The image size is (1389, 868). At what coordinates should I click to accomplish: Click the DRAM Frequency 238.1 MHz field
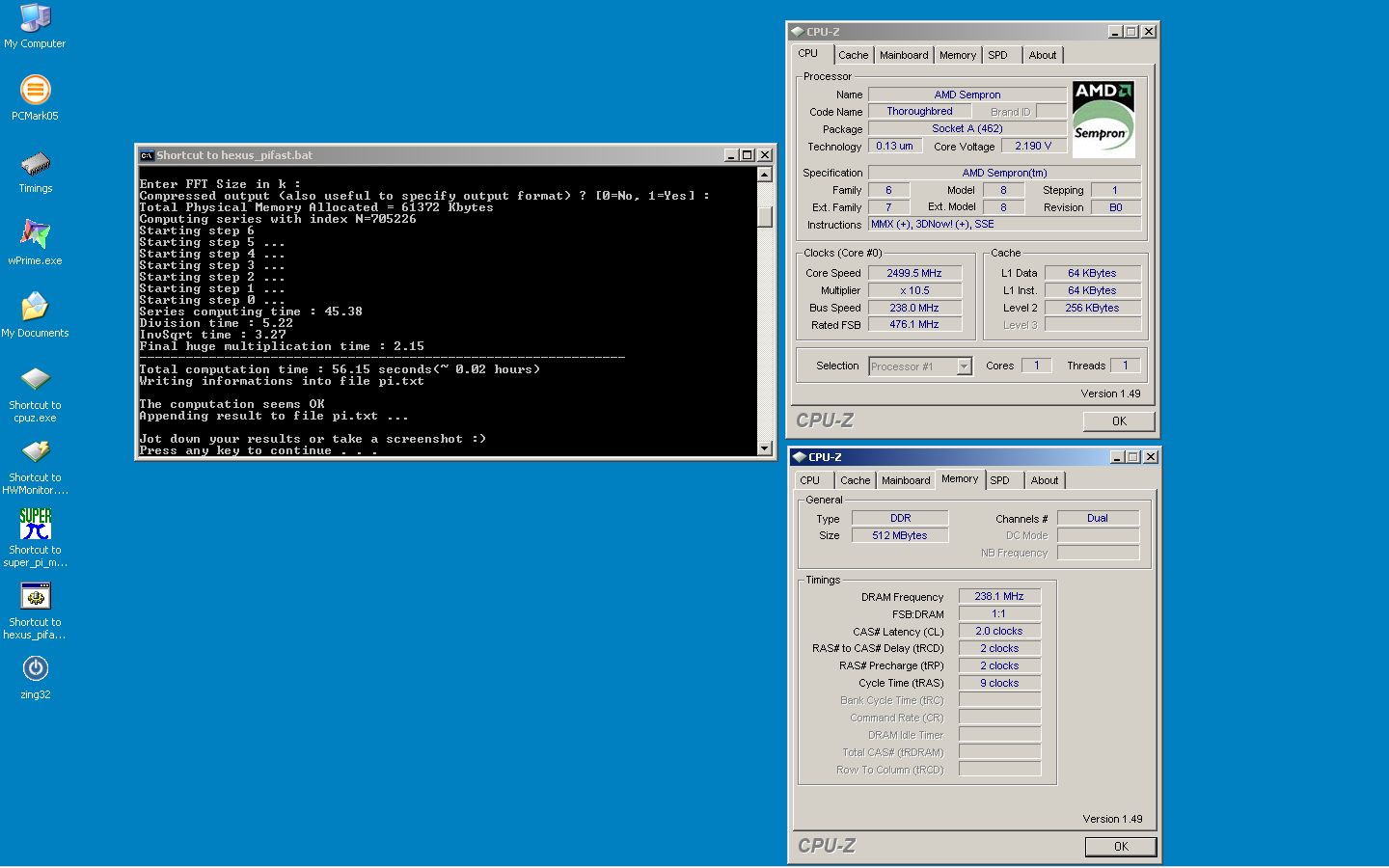[x=999, y=596]
